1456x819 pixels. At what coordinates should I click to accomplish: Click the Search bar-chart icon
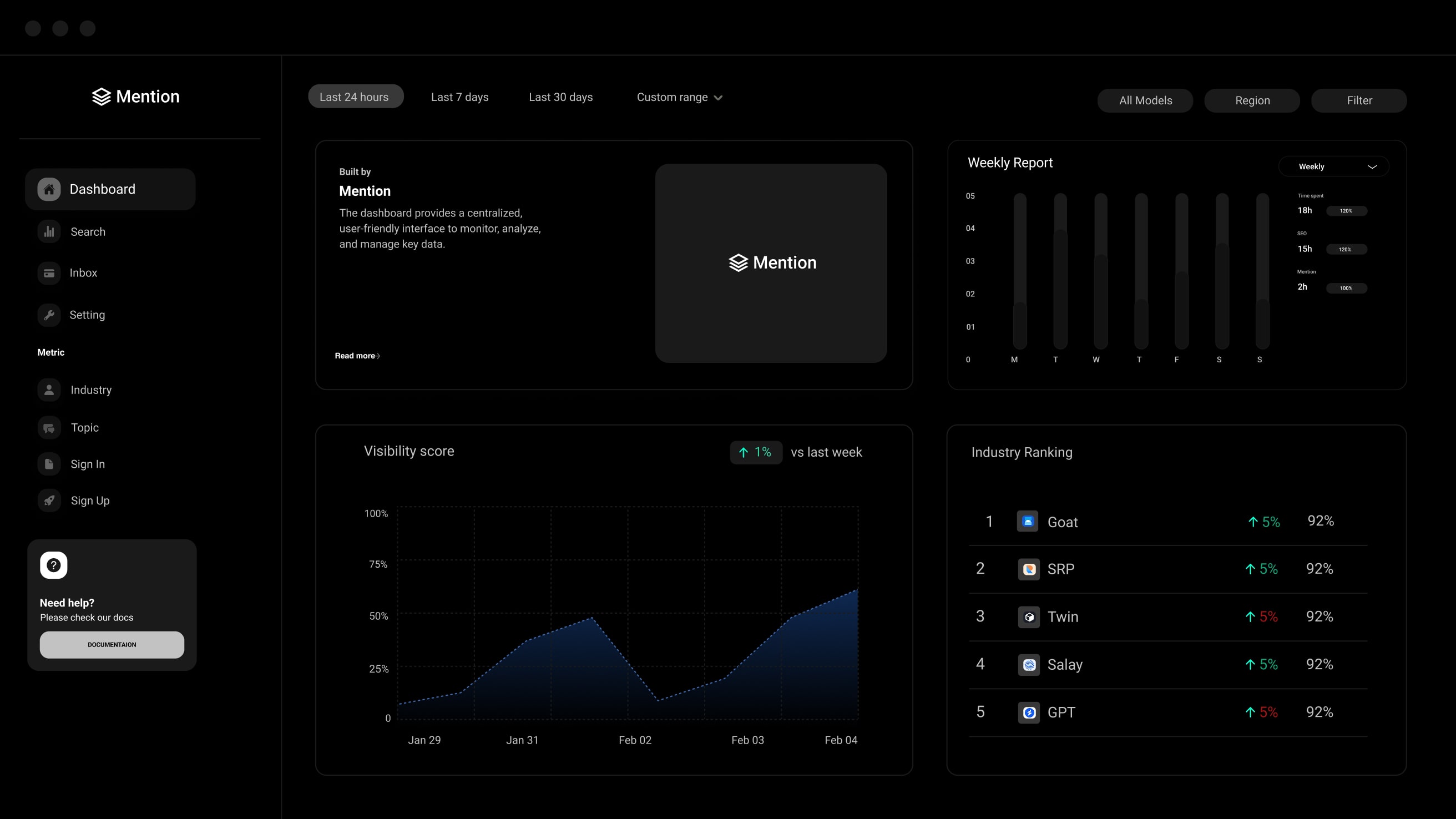(49, 232)
